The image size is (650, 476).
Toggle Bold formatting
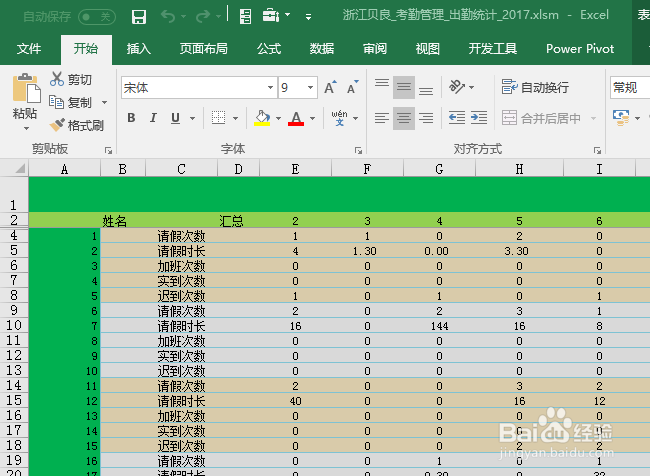(131, 118)
